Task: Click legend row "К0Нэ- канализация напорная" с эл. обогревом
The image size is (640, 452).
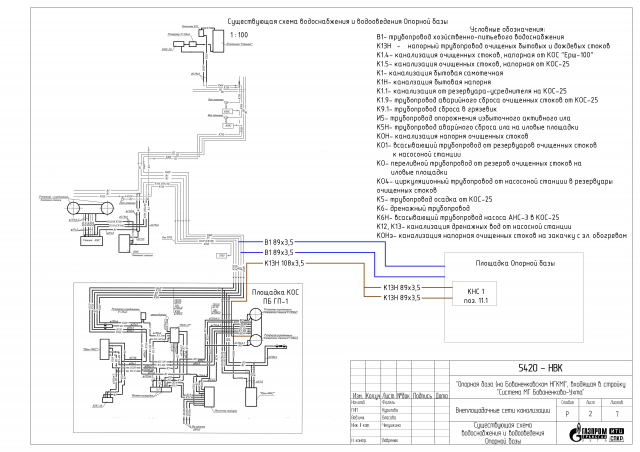Action: [502, 236]
